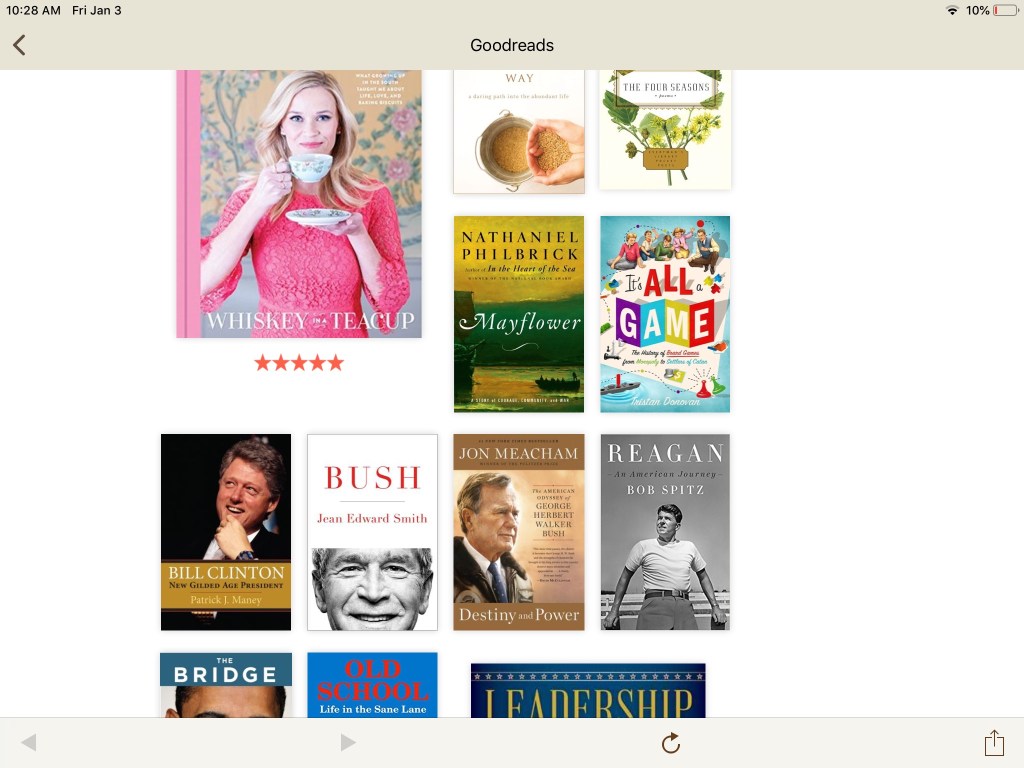Screen dimensions: 1024x768
Task: Check the battery indicator in status bar
Action: coord(1005,10)
